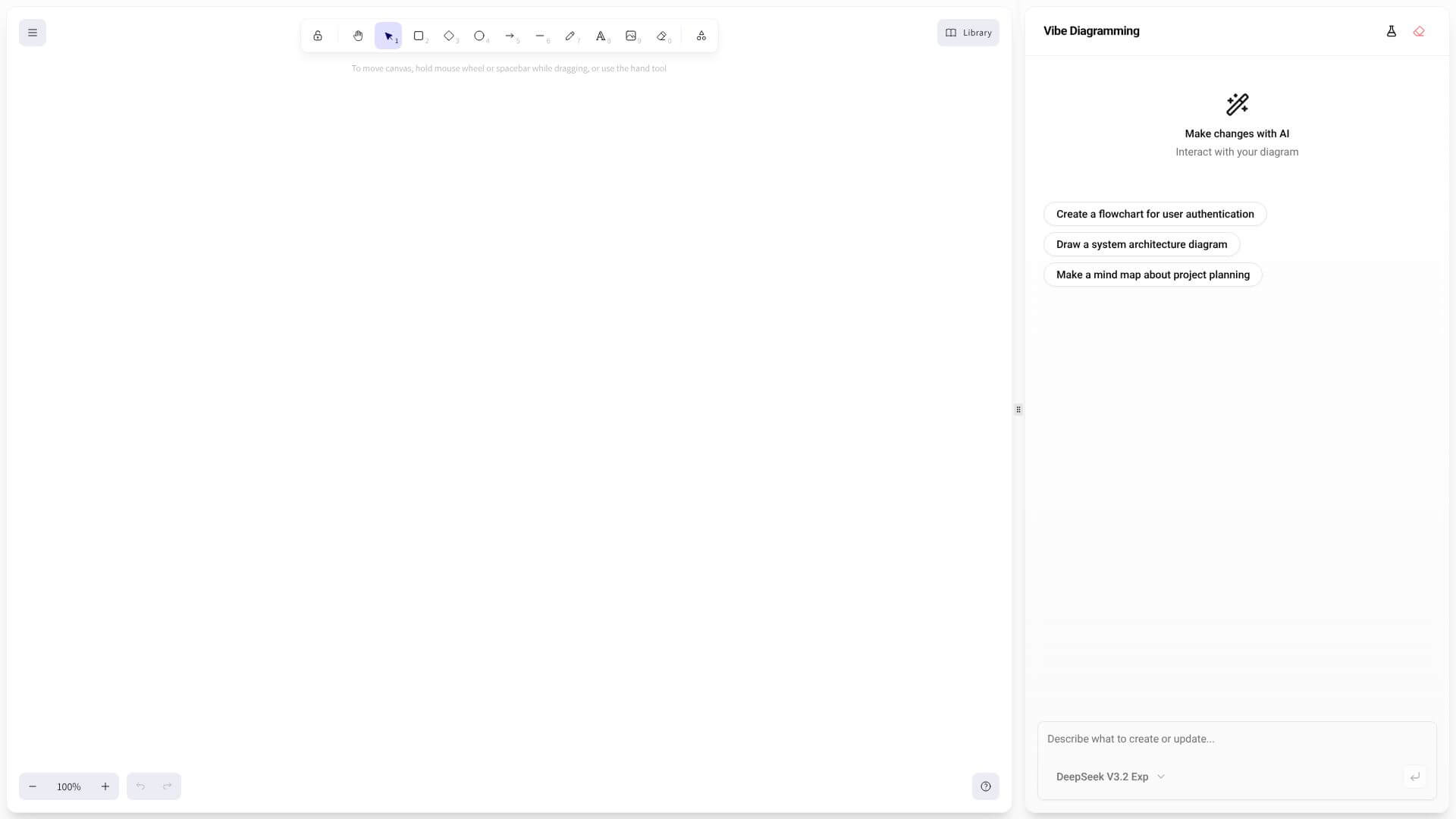This screenshot has width=1456, height=819.
Task: Open the Insert image tool
Action: point(632,36)
